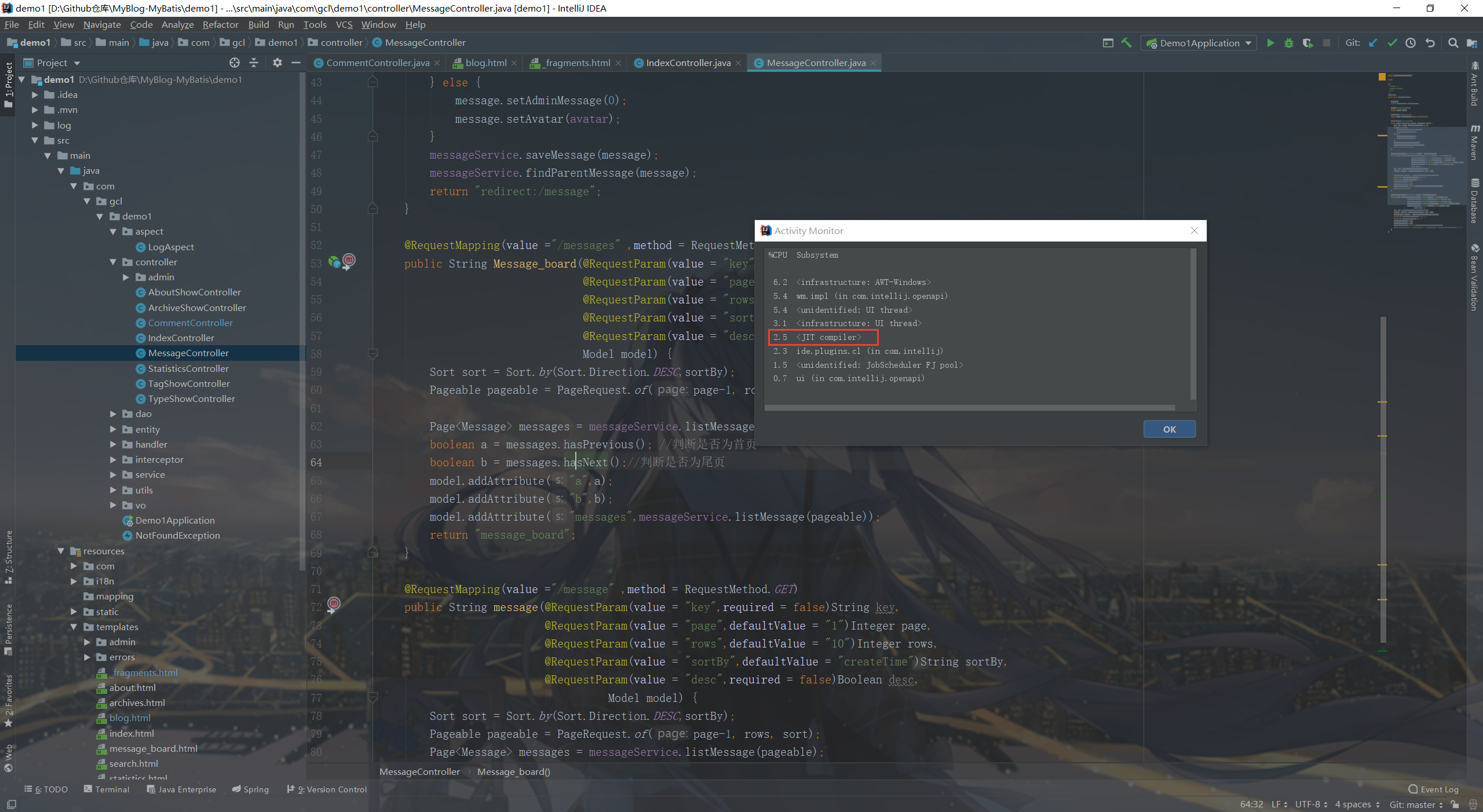This screenshot has width=1483, height=812.
Task: Select the MessageController.java tab
Action: [814, 62]
